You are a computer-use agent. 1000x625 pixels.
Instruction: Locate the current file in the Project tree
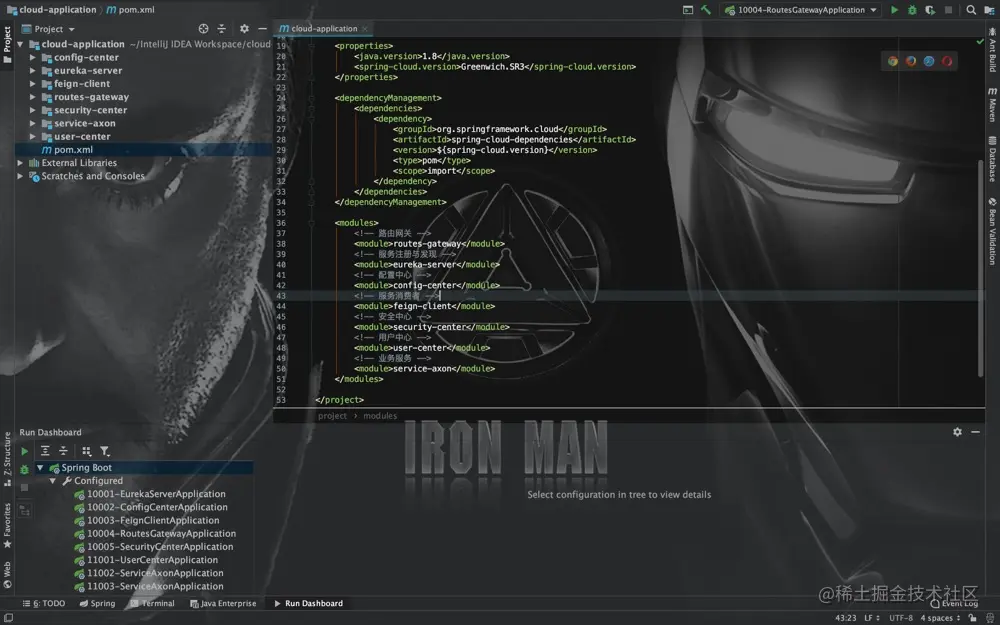(x=203, y=29)
